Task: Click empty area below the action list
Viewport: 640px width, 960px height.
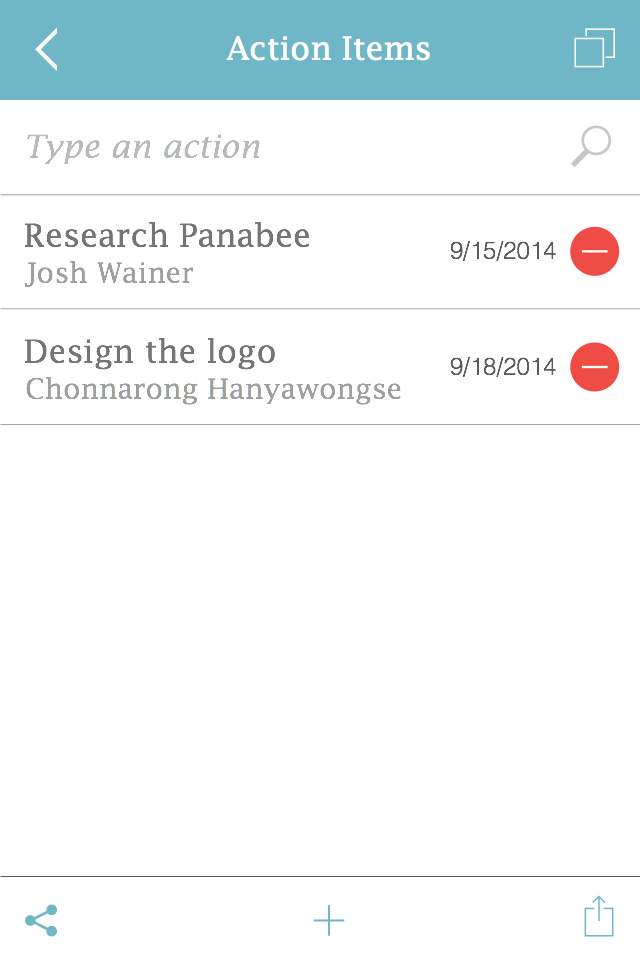Action: coord(320,650)
